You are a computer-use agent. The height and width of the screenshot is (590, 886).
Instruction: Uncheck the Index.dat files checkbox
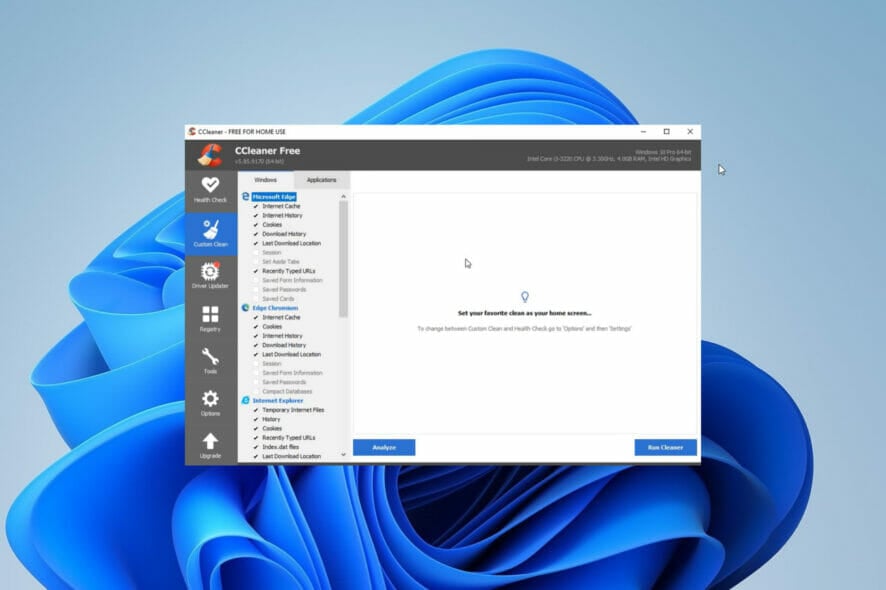256,447
